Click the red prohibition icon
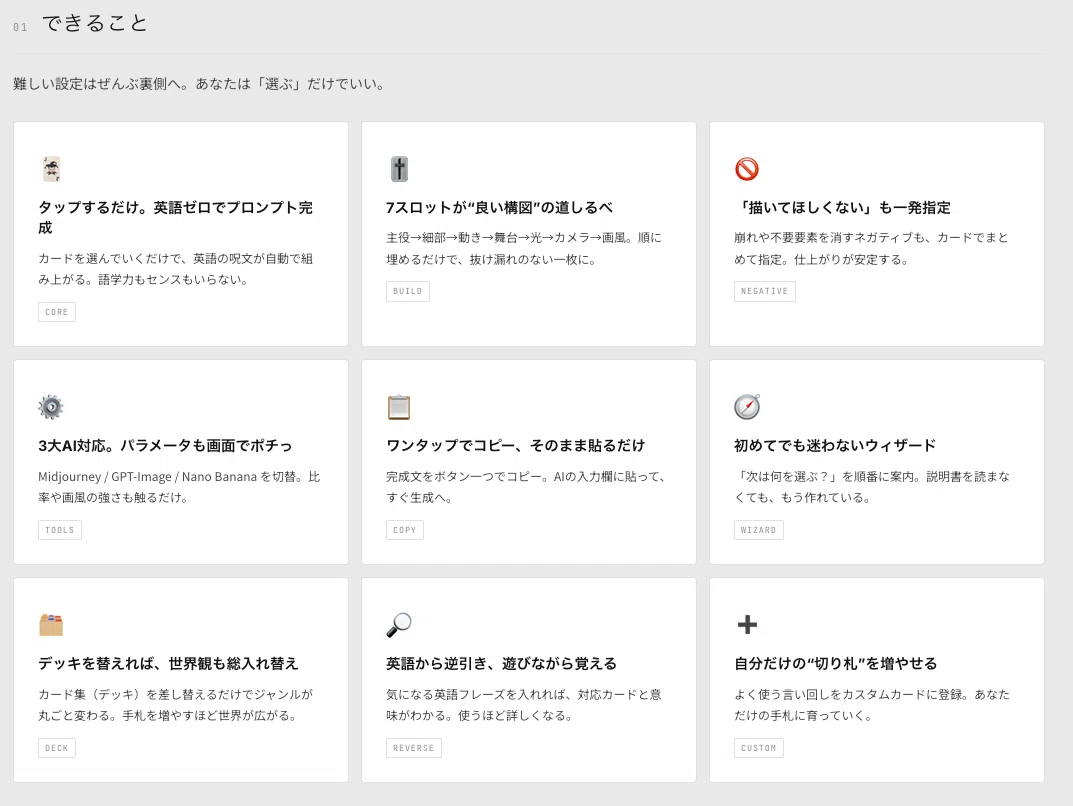Viewport: 1073px width, 806px height. click(747, 169)
